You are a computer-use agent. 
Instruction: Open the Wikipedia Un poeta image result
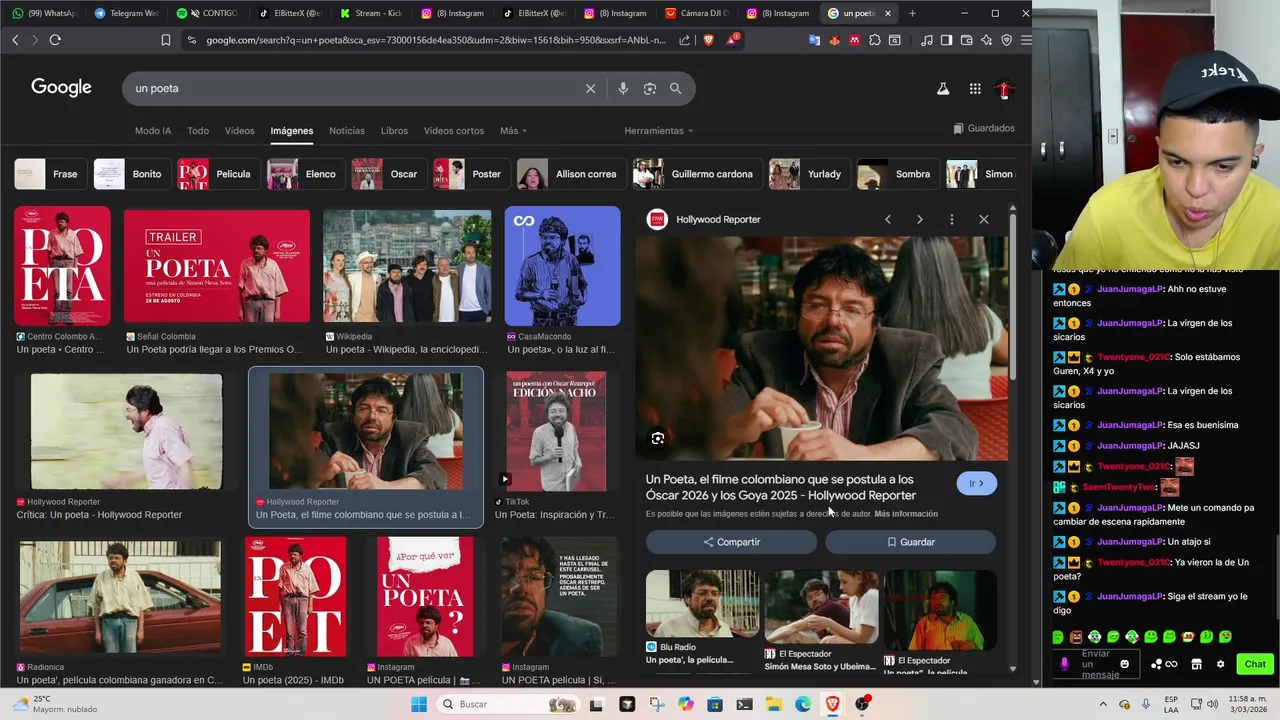coord(407,265)
